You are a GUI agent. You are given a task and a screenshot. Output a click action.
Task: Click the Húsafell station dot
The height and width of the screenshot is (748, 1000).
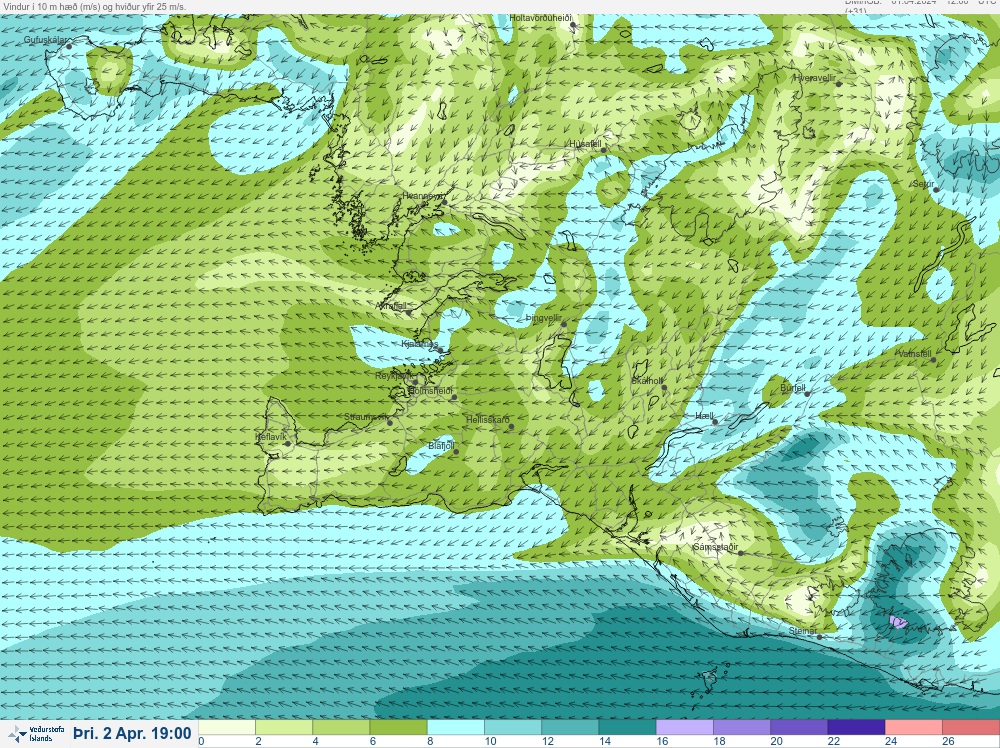[603, 150]
